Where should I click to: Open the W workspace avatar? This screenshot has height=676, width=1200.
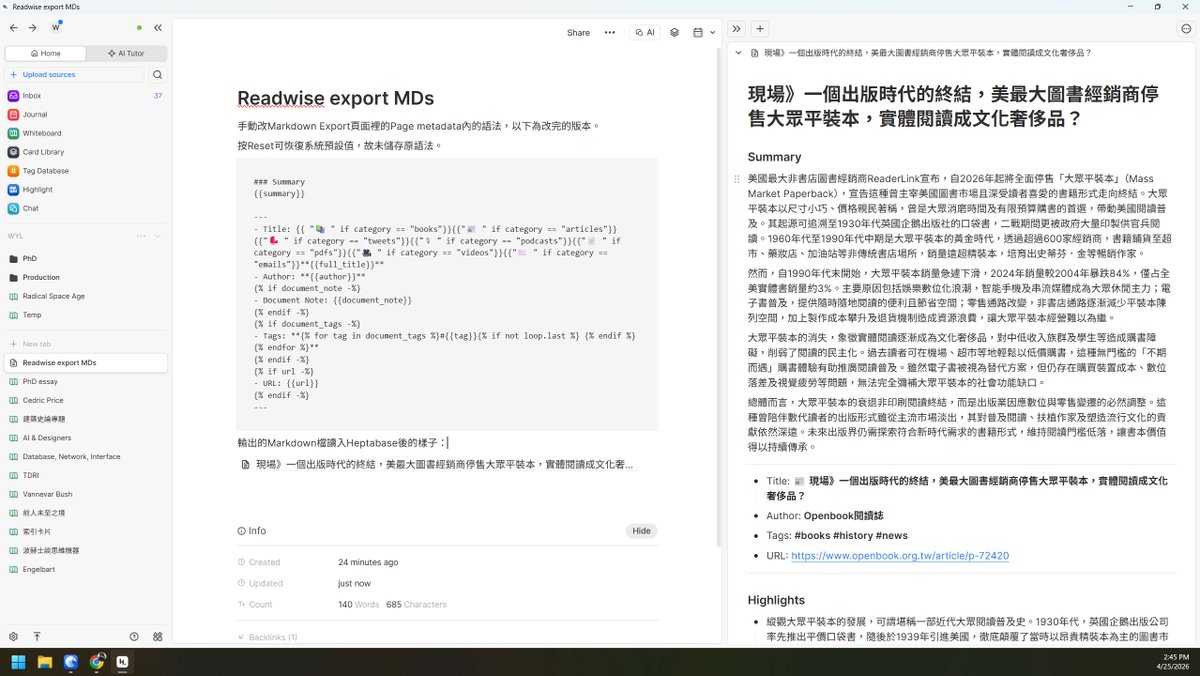[x=56, y=27]
